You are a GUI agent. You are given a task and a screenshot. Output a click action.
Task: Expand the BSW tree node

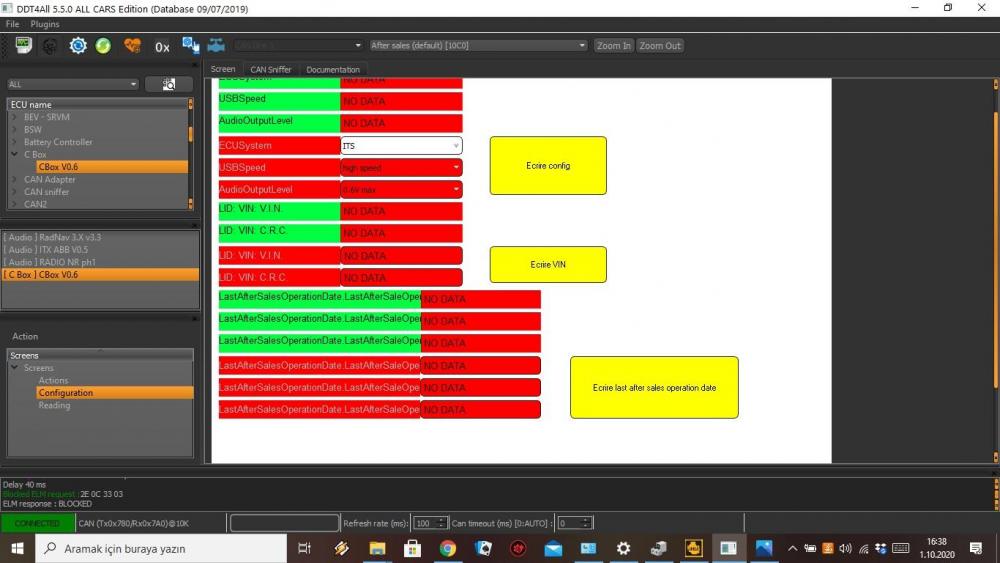point(15,129)
